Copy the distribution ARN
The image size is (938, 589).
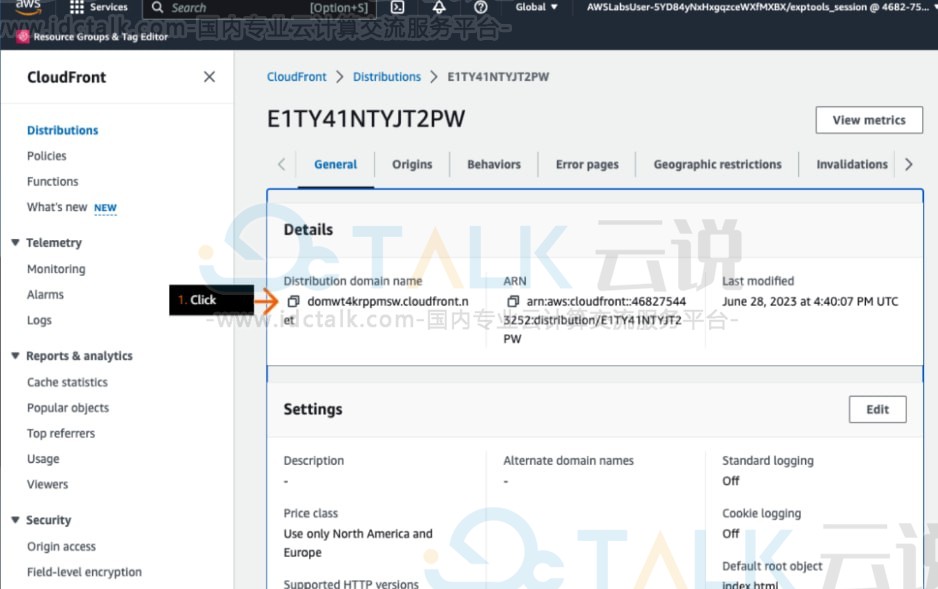[x=513, y=301]
